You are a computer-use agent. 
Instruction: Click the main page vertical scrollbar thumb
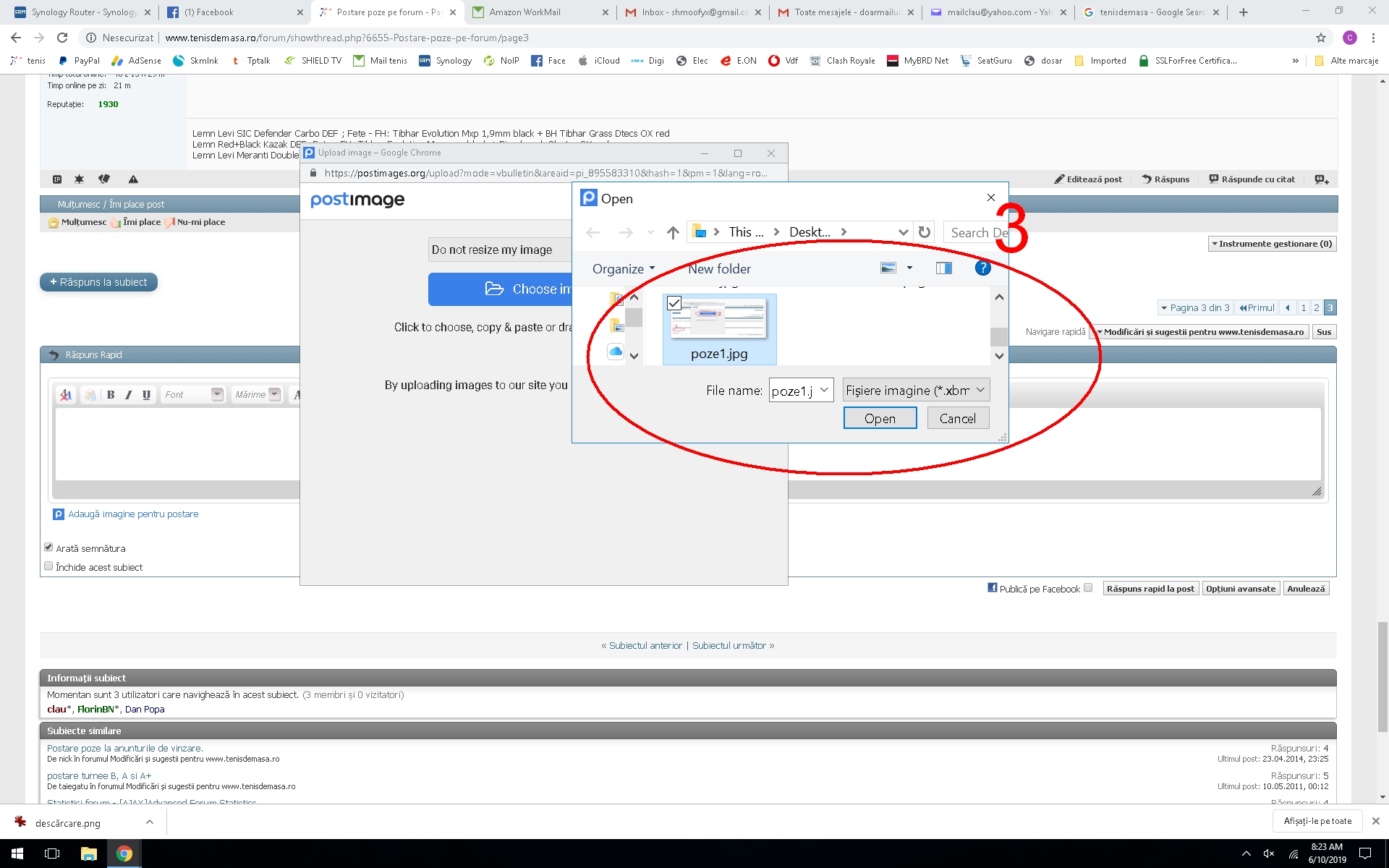point(1382,676)
